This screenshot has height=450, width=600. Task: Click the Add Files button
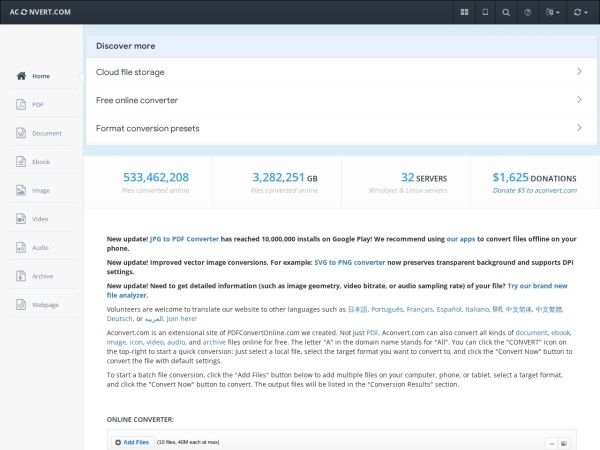point(133,442)
